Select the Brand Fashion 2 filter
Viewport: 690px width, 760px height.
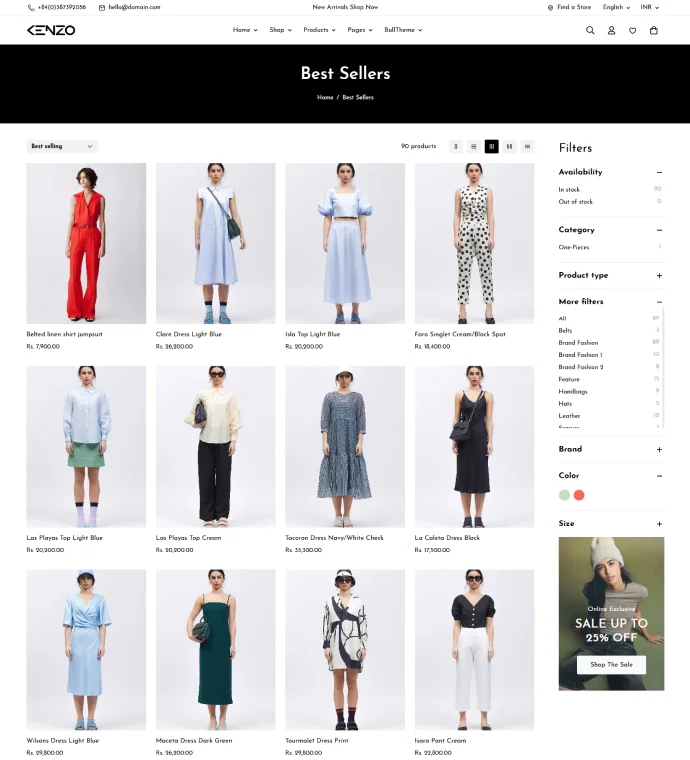coord(581,367)
